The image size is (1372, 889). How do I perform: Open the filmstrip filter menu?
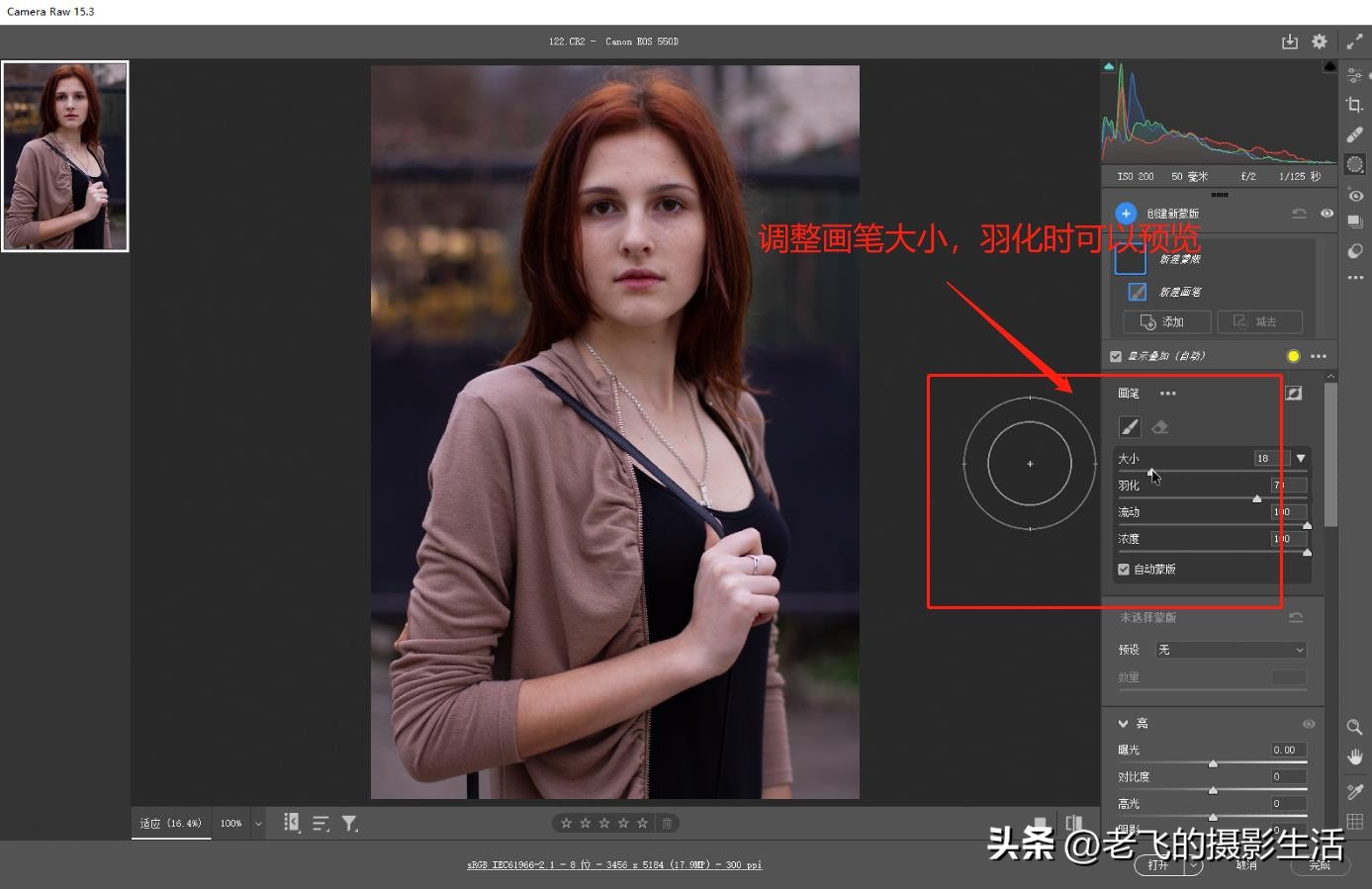348,823
